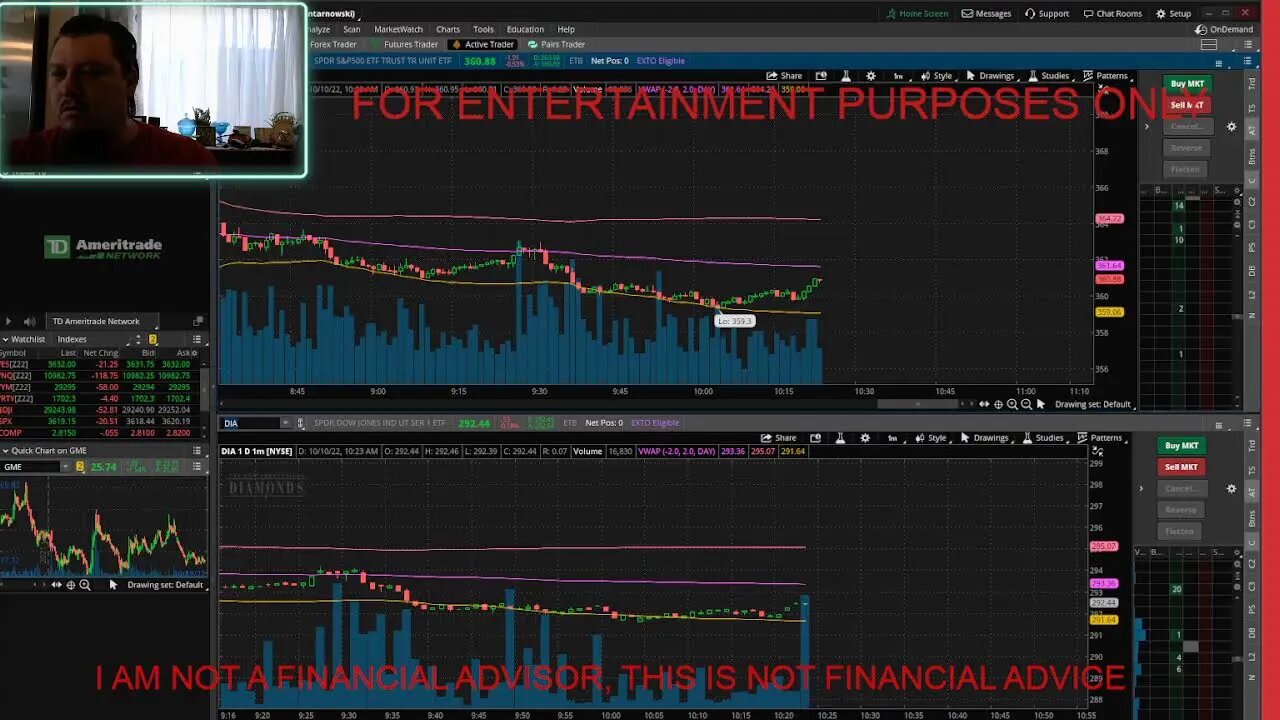
Task: Open the Messages panel
Action: (986, 14)
